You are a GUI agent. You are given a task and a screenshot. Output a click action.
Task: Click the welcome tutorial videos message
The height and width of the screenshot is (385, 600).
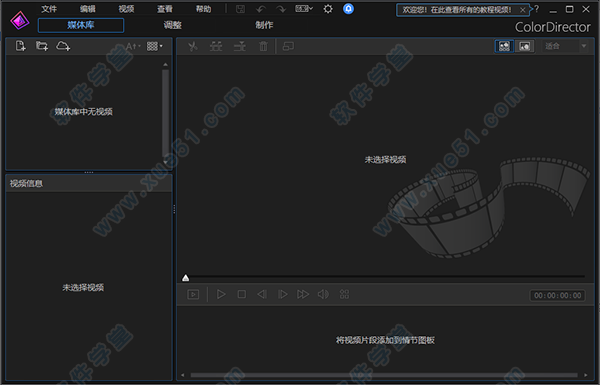point(457,10)
